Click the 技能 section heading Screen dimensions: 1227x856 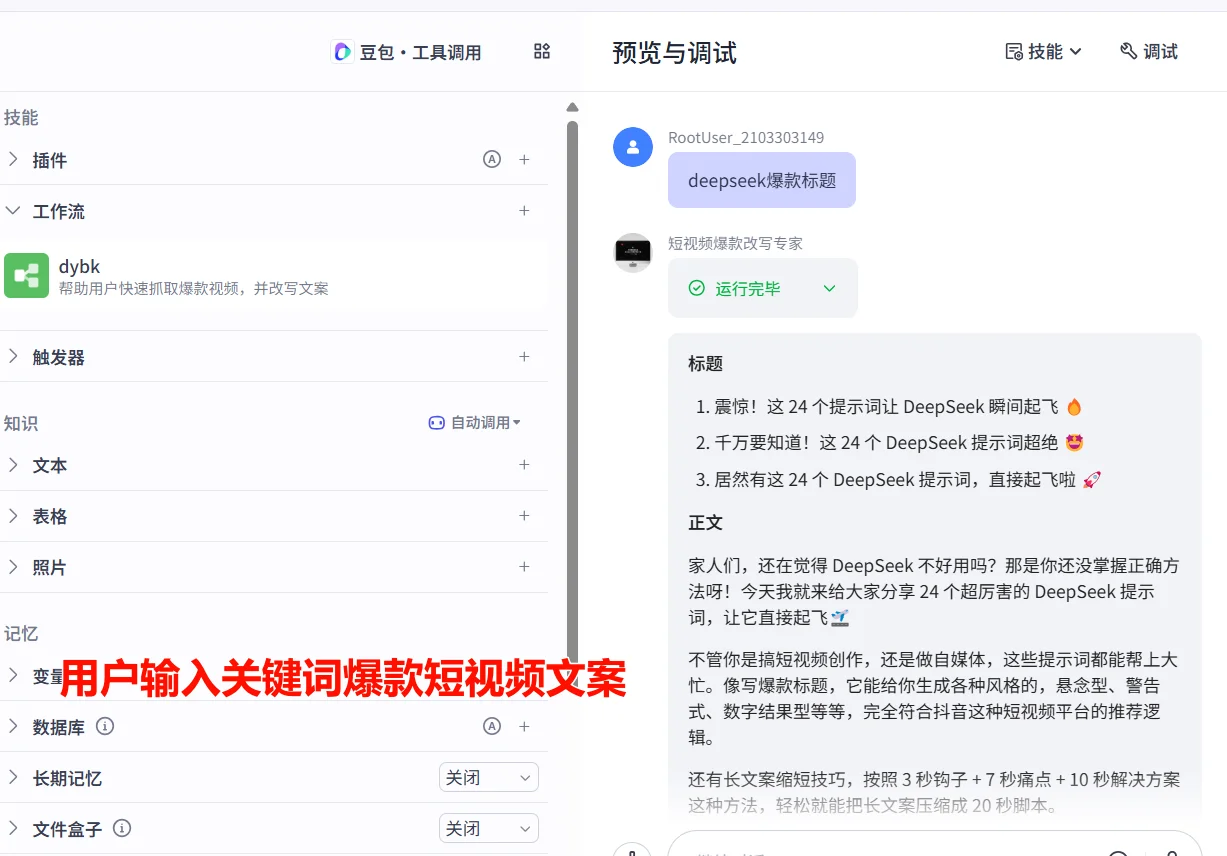[21, 117]
